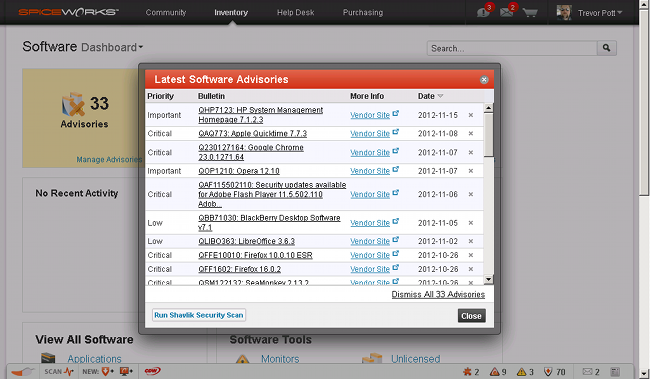Dismiss the Google Chrome advisory
Viewport: 650px width, 379px height.
tap(471, 152)
